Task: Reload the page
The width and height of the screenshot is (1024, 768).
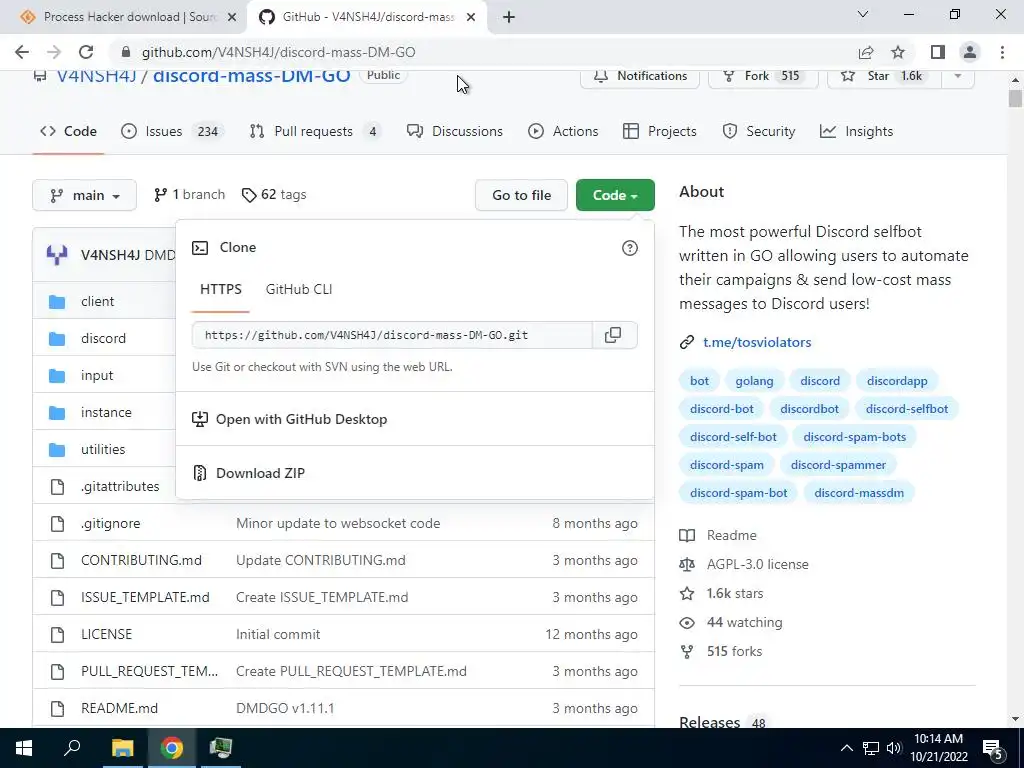Action: tap(86, 52)
